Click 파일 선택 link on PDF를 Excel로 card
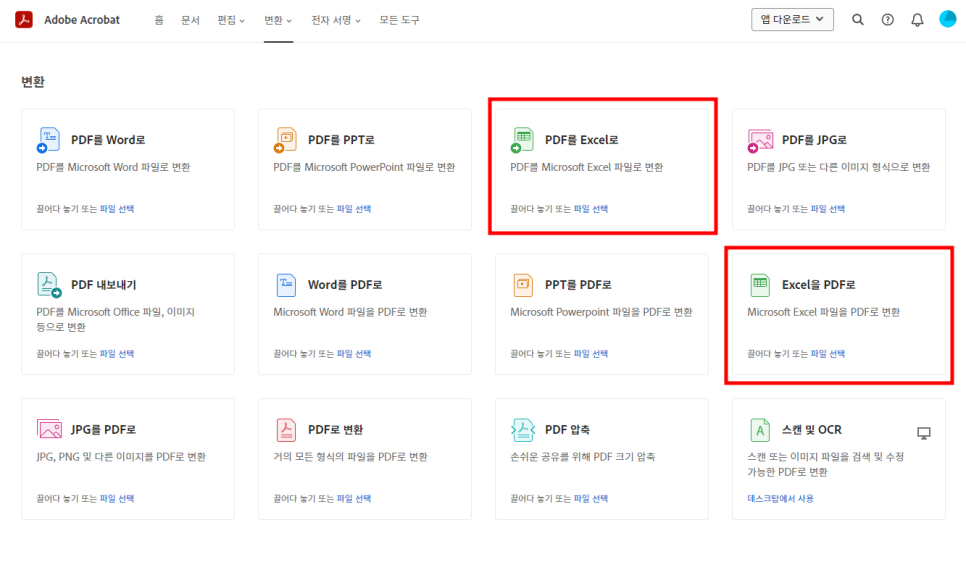This screenshot has width=966, height=562. pyautogui.click(x=591, y=209)
